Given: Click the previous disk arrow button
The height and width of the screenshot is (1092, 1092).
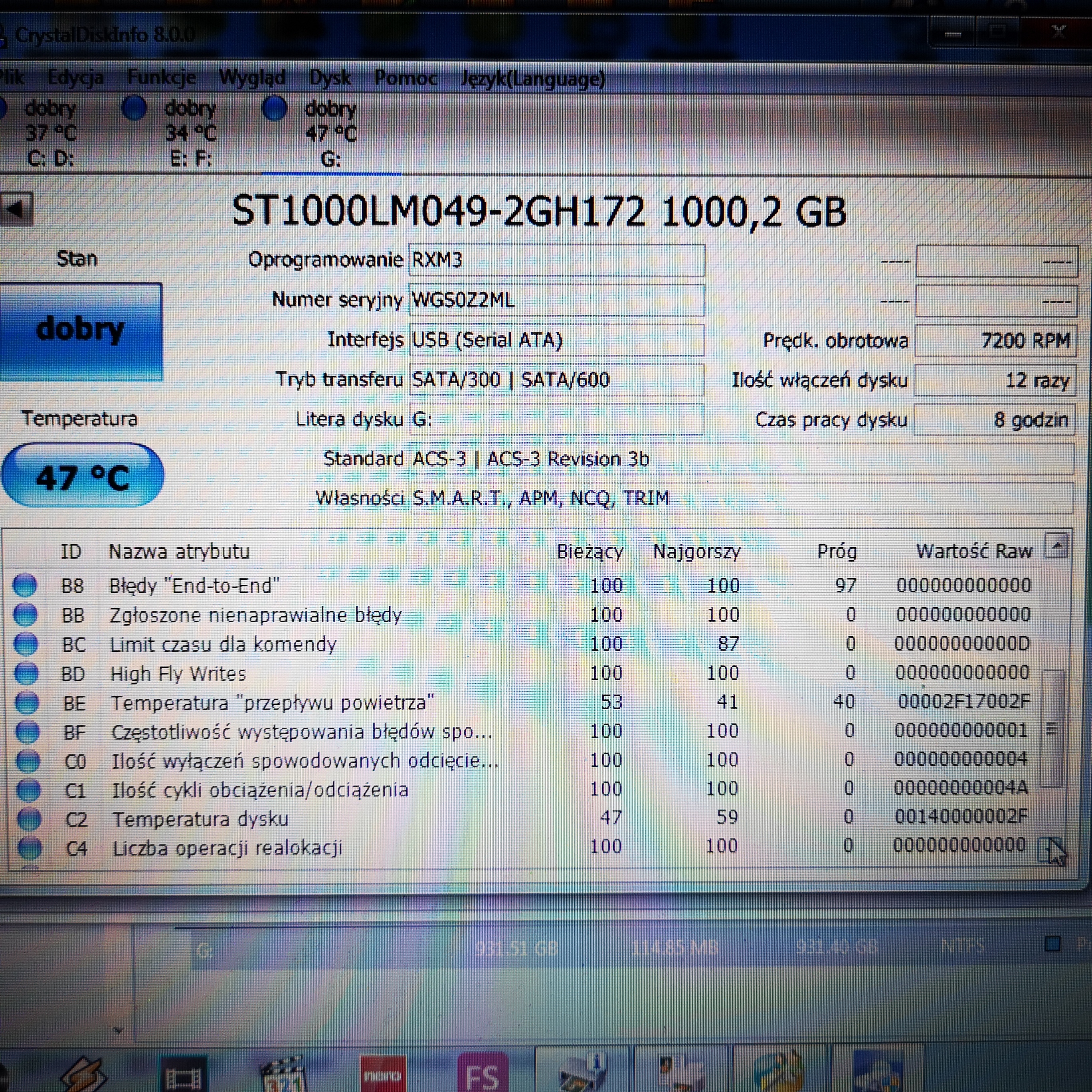Looking at the screenshot, I should (x=17, y=209).
